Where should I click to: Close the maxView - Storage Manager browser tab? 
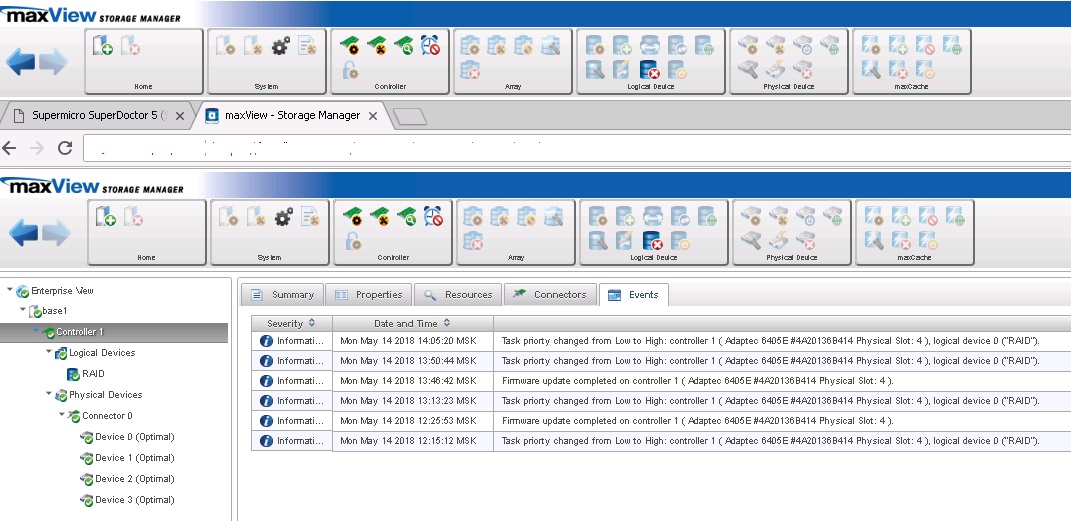[x=373, y=116]
